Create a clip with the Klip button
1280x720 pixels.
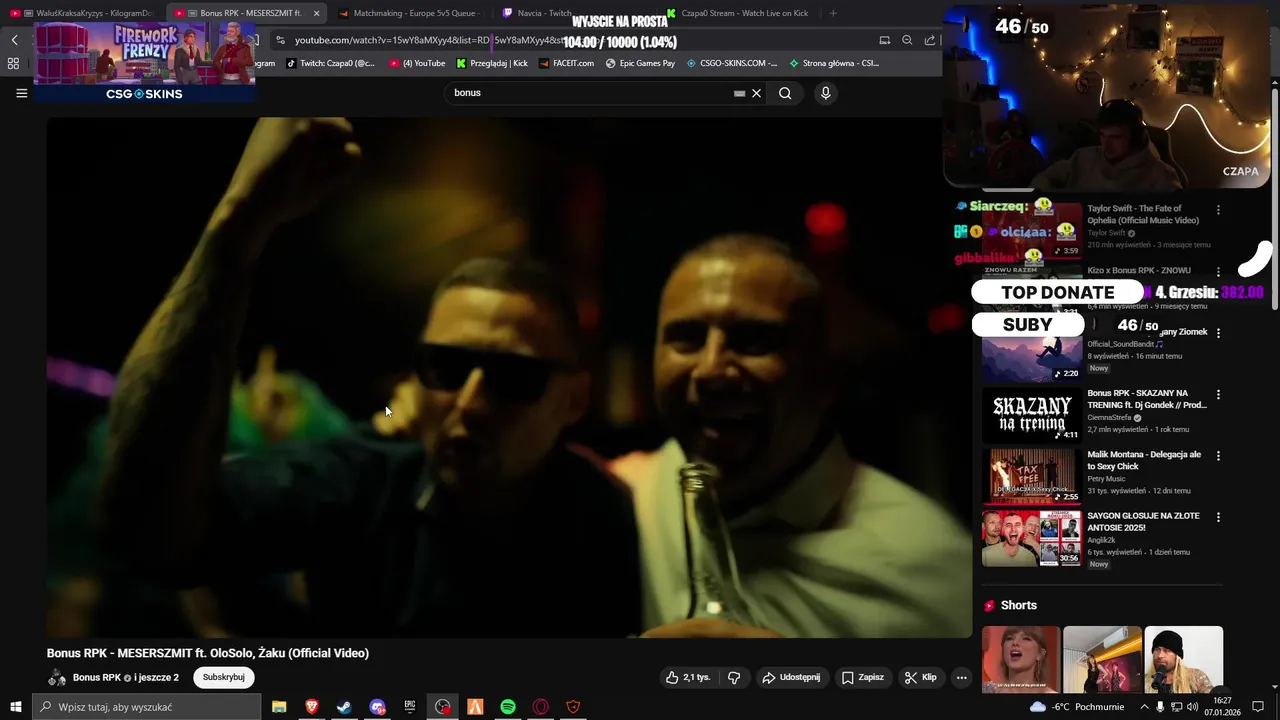point(921,677)
